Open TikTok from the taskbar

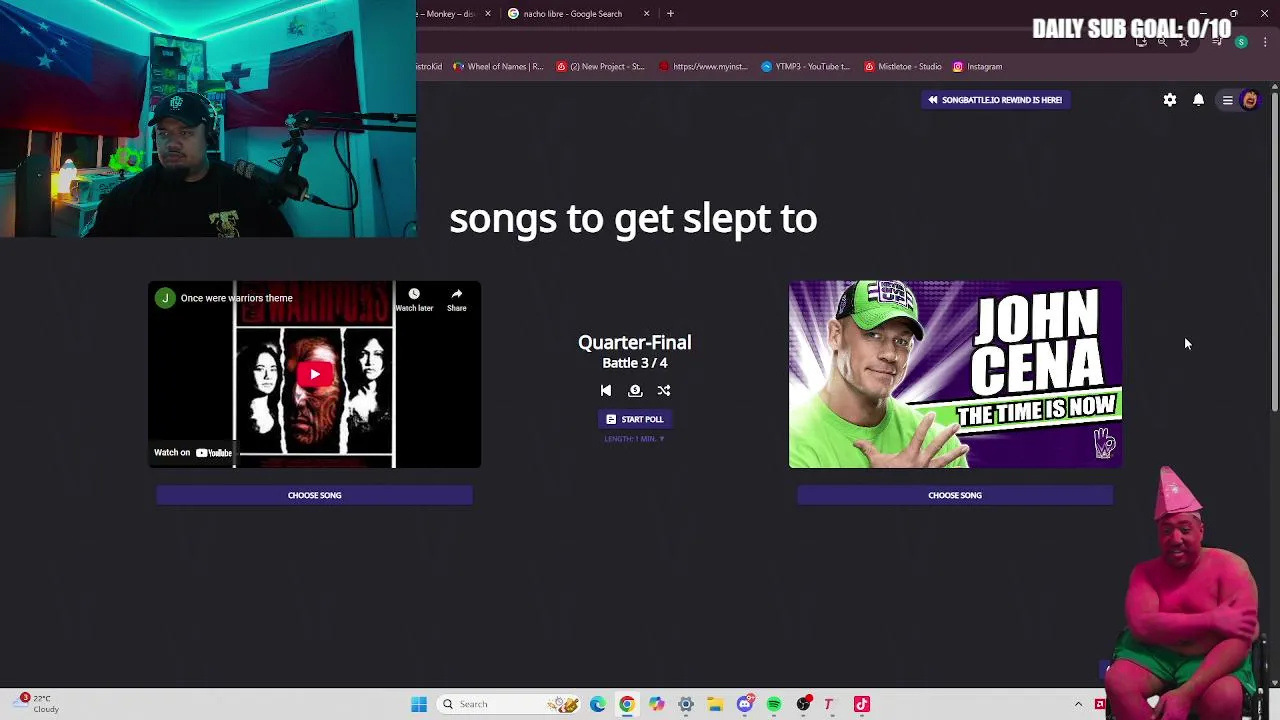pos(862,704)
